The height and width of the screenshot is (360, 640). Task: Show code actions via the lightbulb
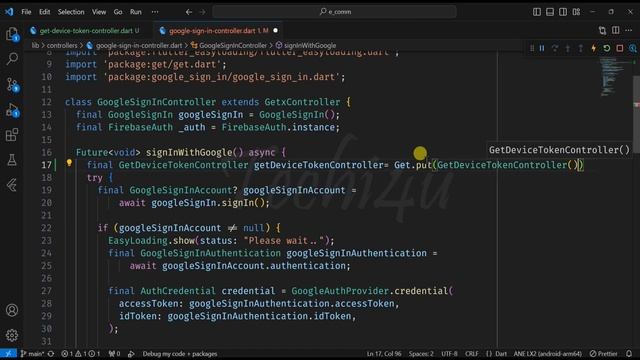(x=69, y=163)
